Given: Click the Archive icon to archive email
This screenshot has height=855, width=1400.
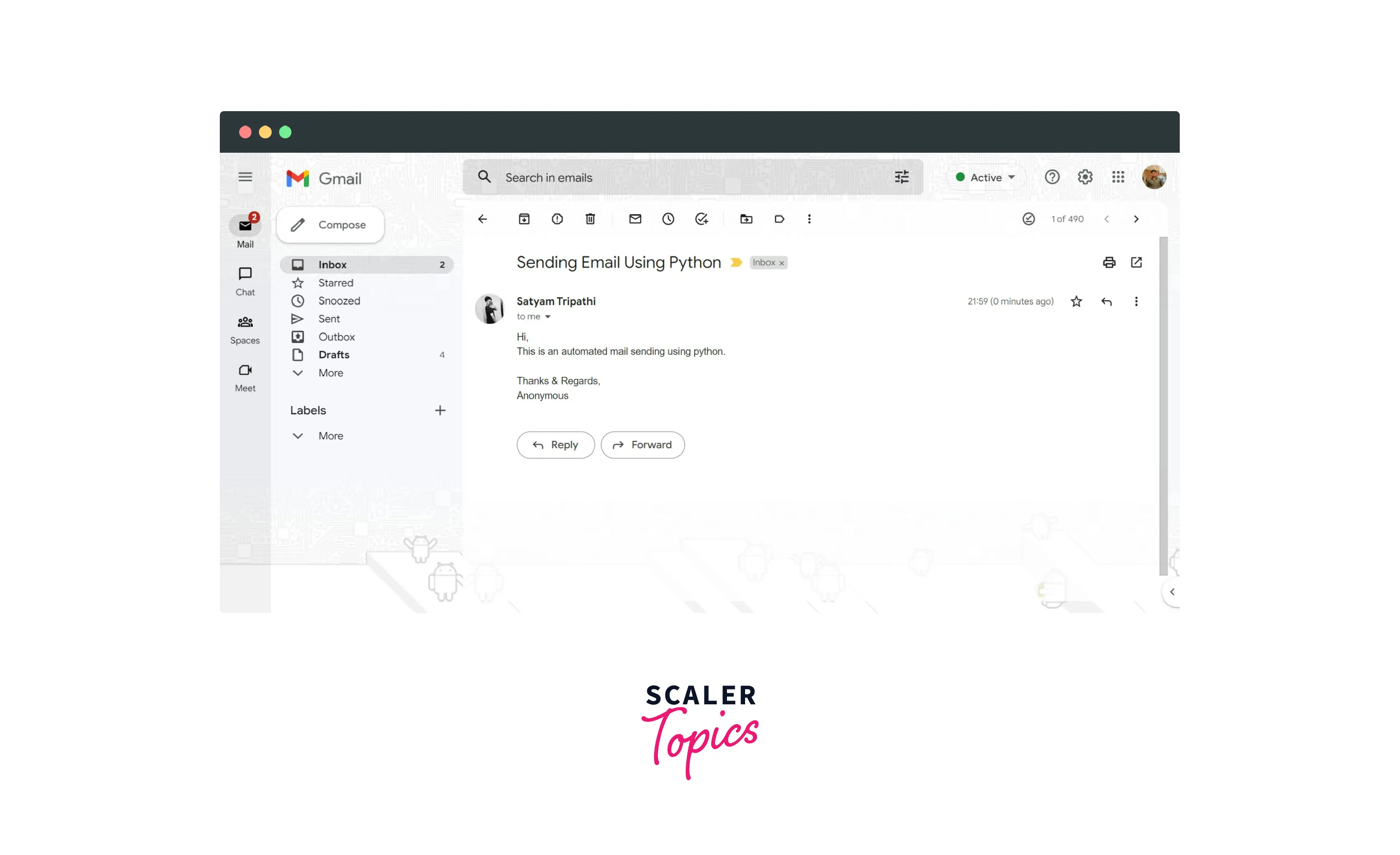Looking at the screenshot, I should [x=523, y=219].
